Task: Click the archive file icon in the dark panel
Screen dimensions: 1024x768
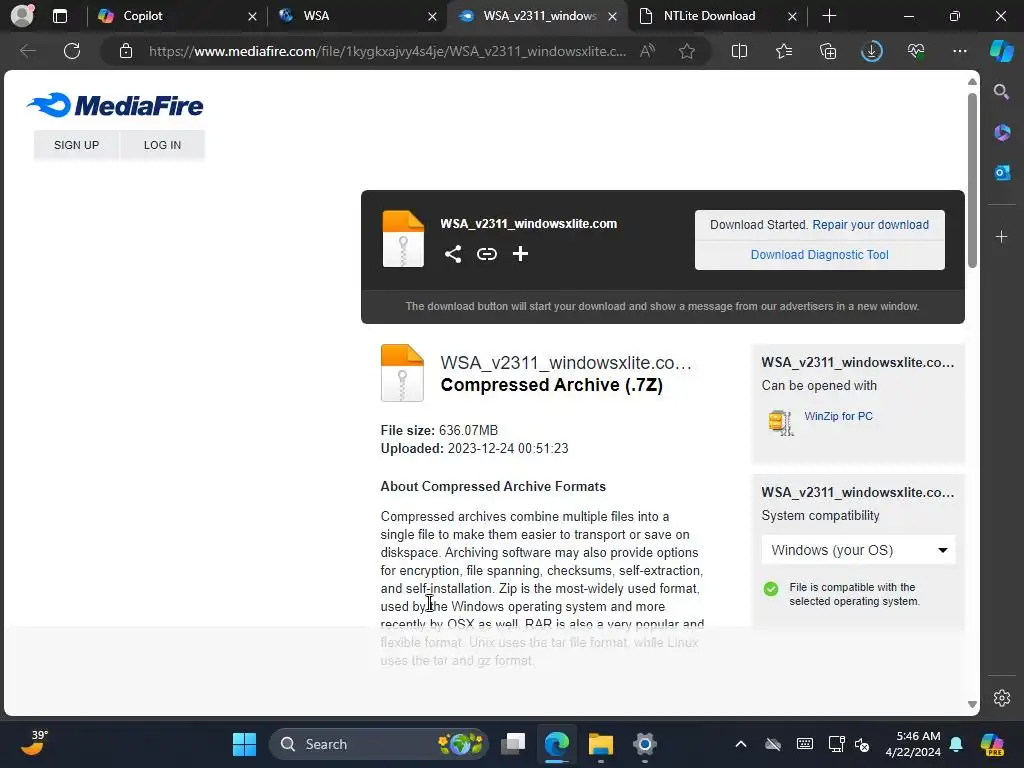Action: click(403, 239)
